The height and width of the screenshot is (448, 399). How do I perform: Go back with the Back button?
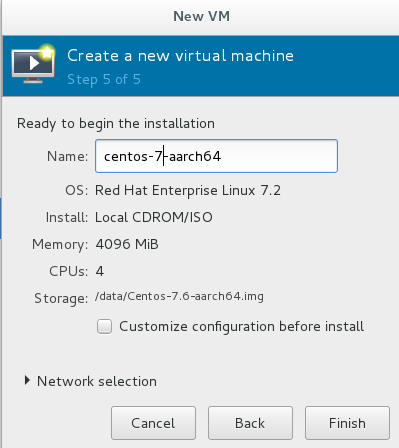click(250, 423)
